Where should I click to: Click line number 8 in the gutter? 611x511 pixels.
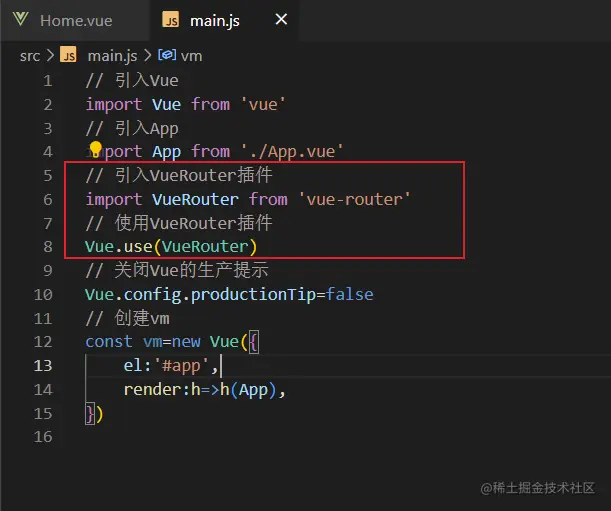pyautogui.click(x=48, y=247)
